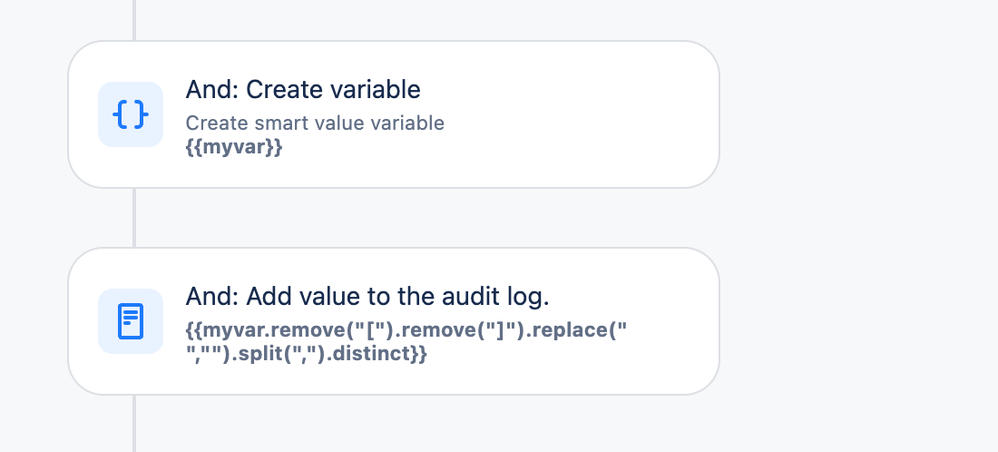Click empty canvas right of Create variable card

850,114
